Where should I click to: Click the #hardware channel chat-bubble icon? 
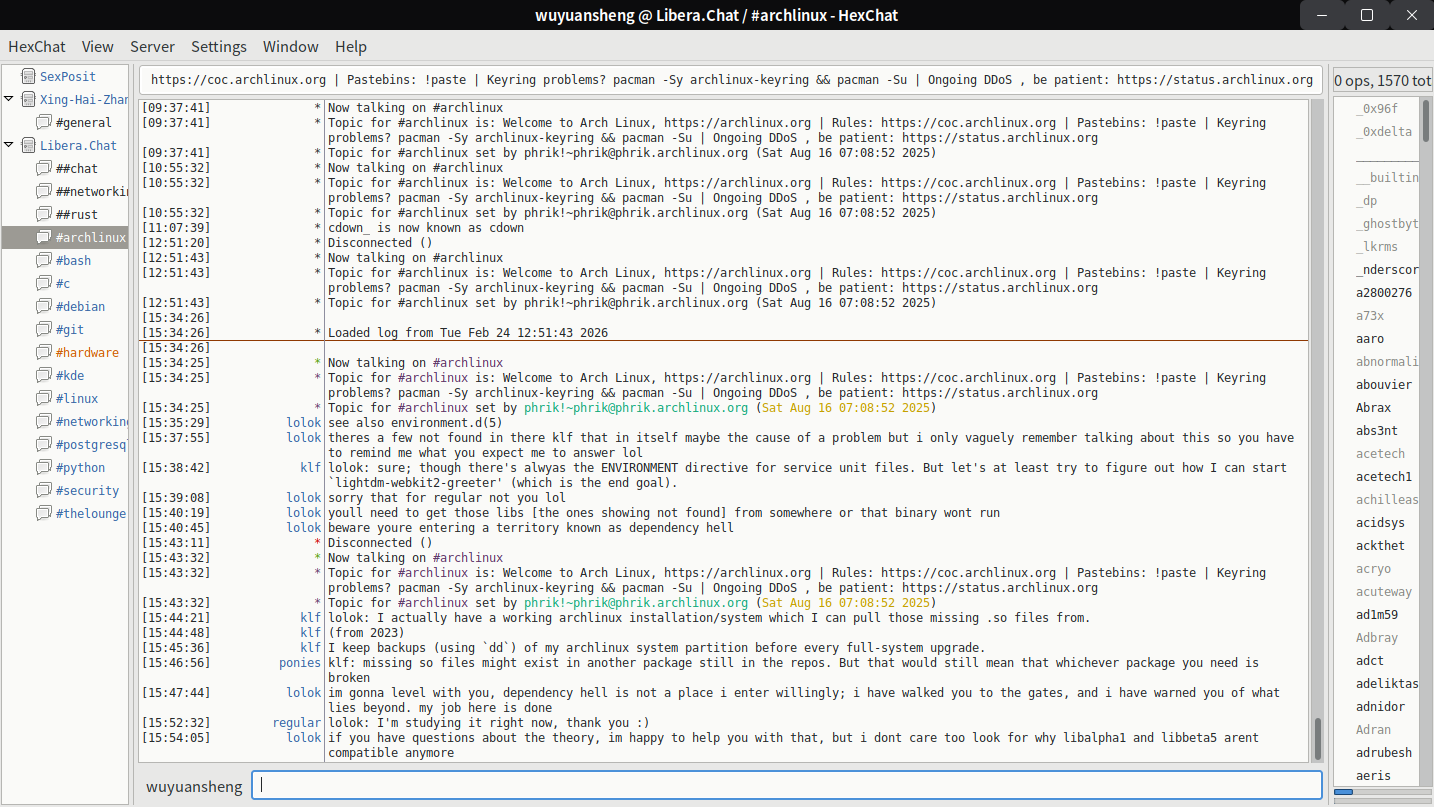pyautogui.click(x=44, y=352)
